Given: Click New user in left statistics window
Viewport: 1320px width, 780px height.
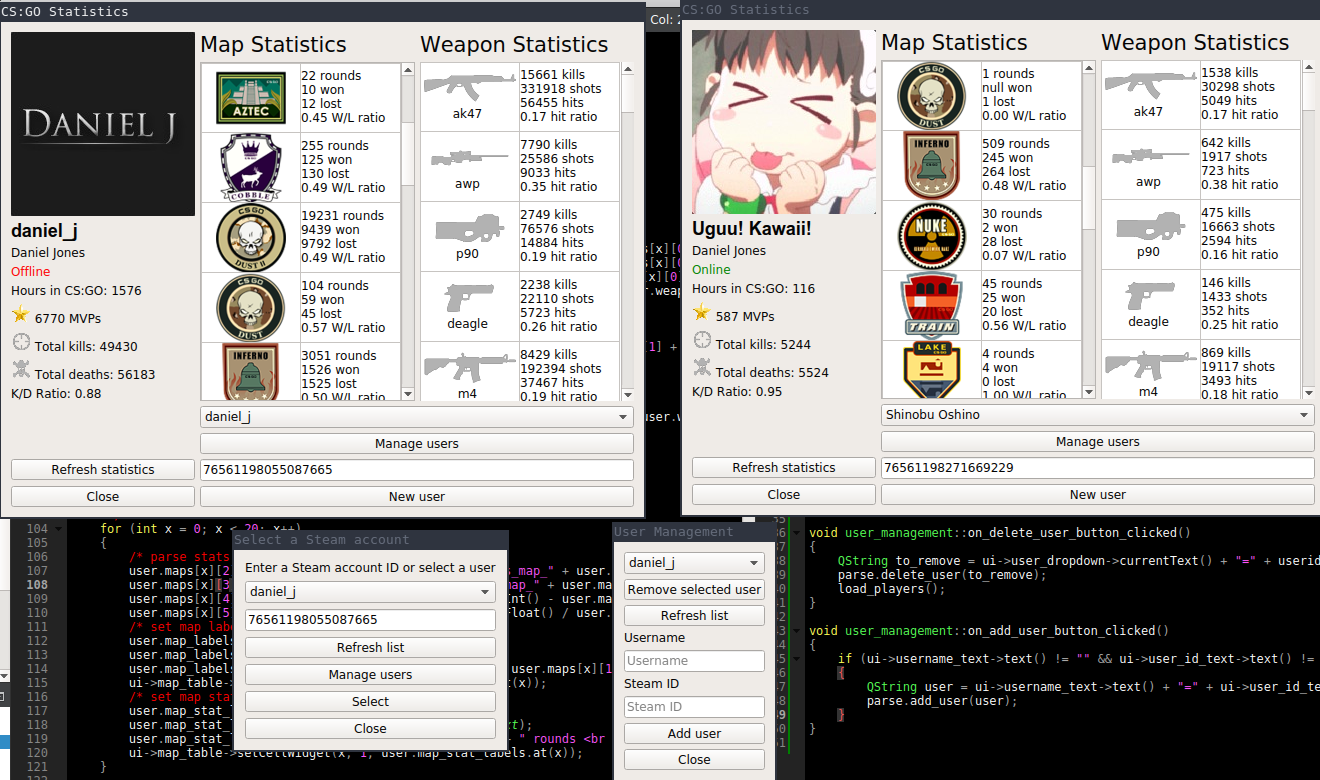Looking at the screenshot, I should pos(416,497).
